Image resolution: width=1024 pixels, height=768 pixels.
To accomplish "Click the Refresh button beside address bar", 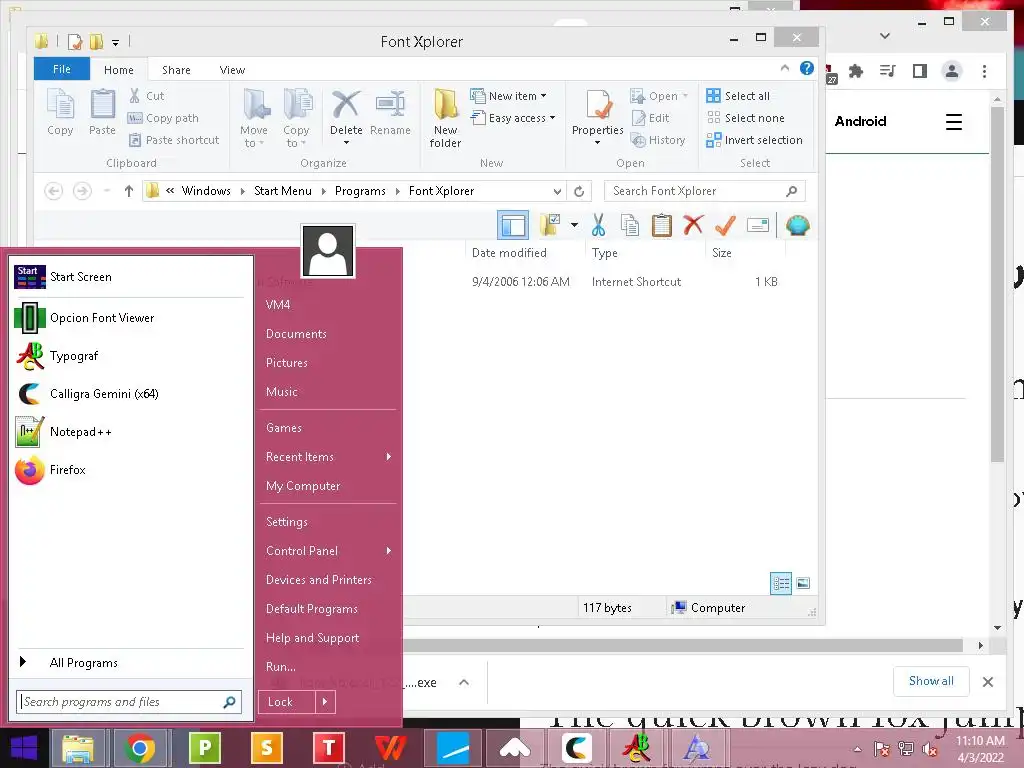I will tap(579, 191).
